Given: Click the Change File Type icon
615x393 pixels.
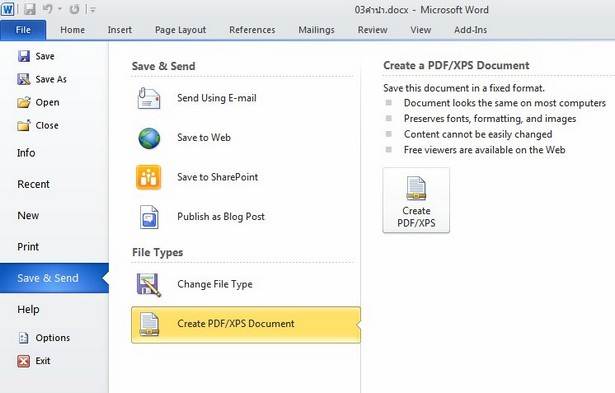Looking at the screenshot, I should pyautogui.click(x=149, y=285).
